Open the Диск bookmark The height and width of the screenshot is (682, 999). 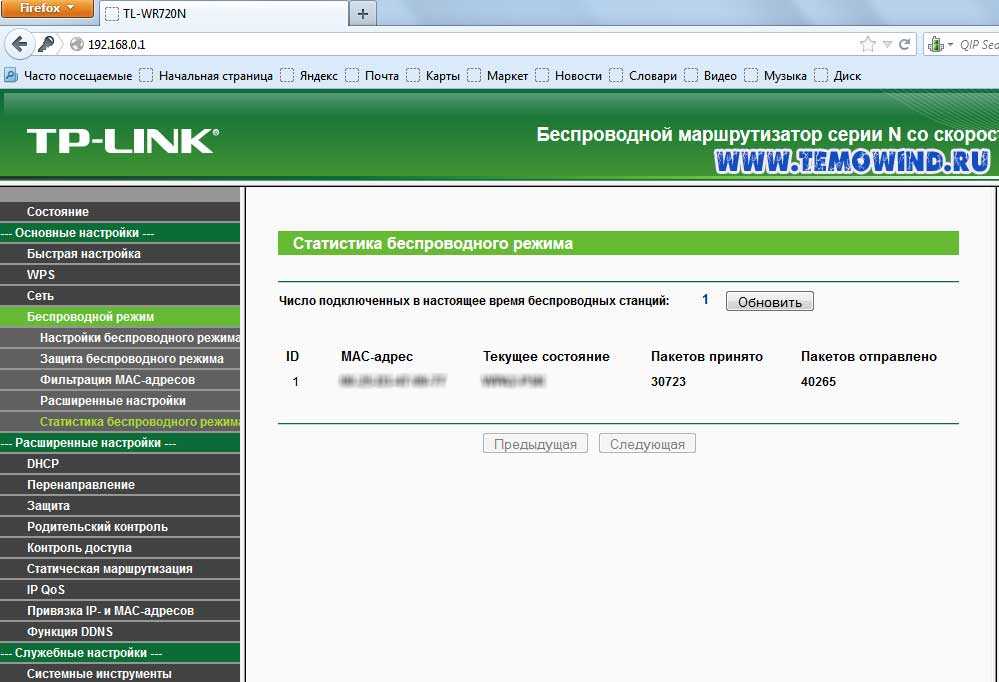point(838,76)
